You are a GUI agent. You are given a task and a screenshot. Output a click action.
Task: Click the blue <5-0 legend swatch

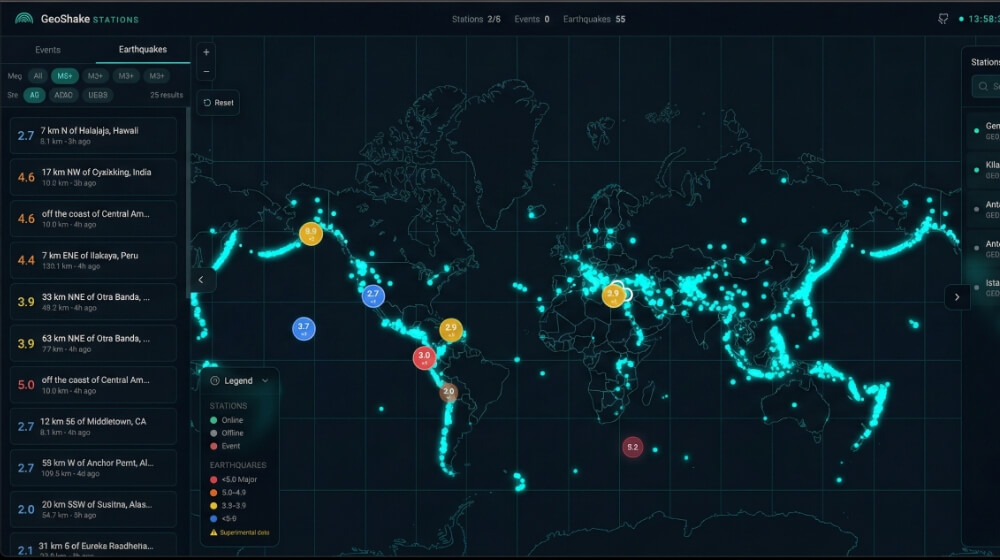click(x=214, y=519)
